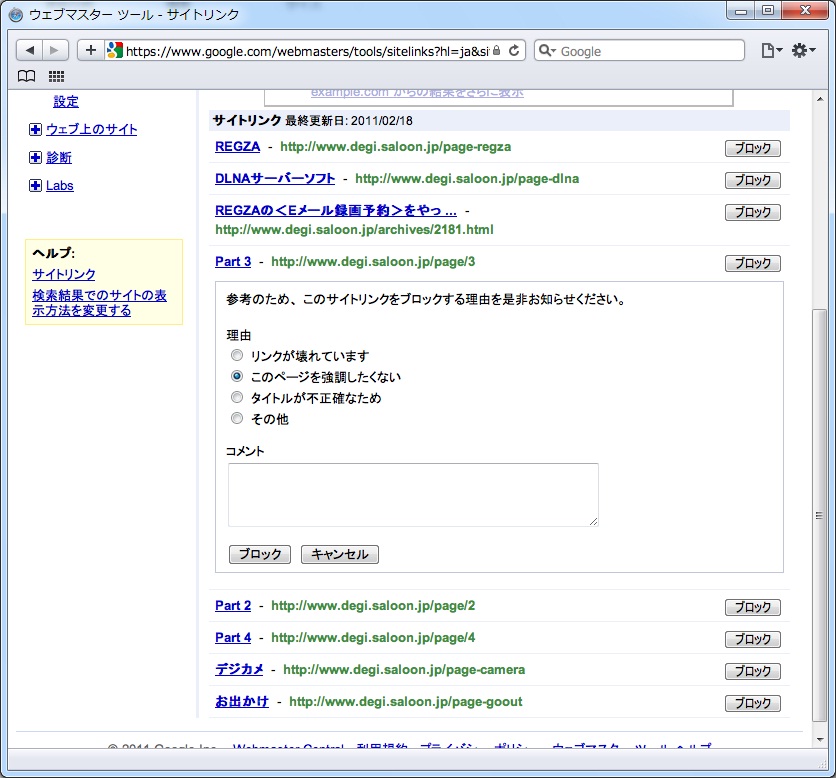Open the デジカメ sitelink
836x778 pixels.
pyautogui.click(x=239, y=670)
